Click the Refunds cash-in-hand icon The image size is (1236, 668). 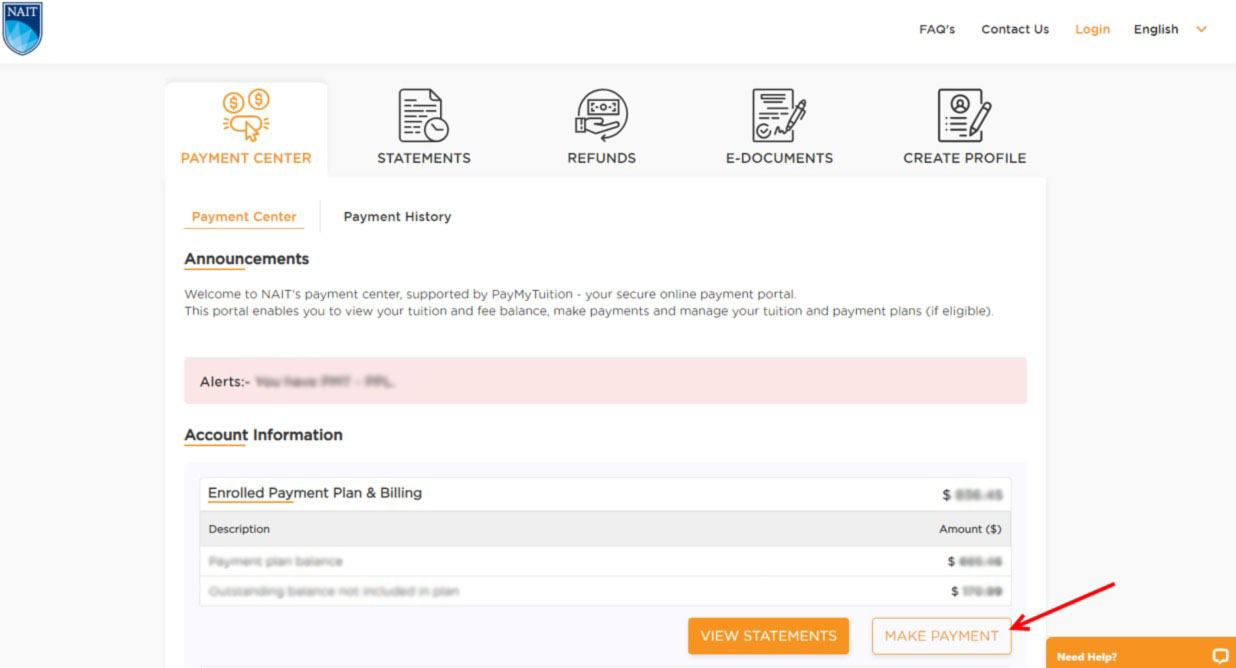602,113
